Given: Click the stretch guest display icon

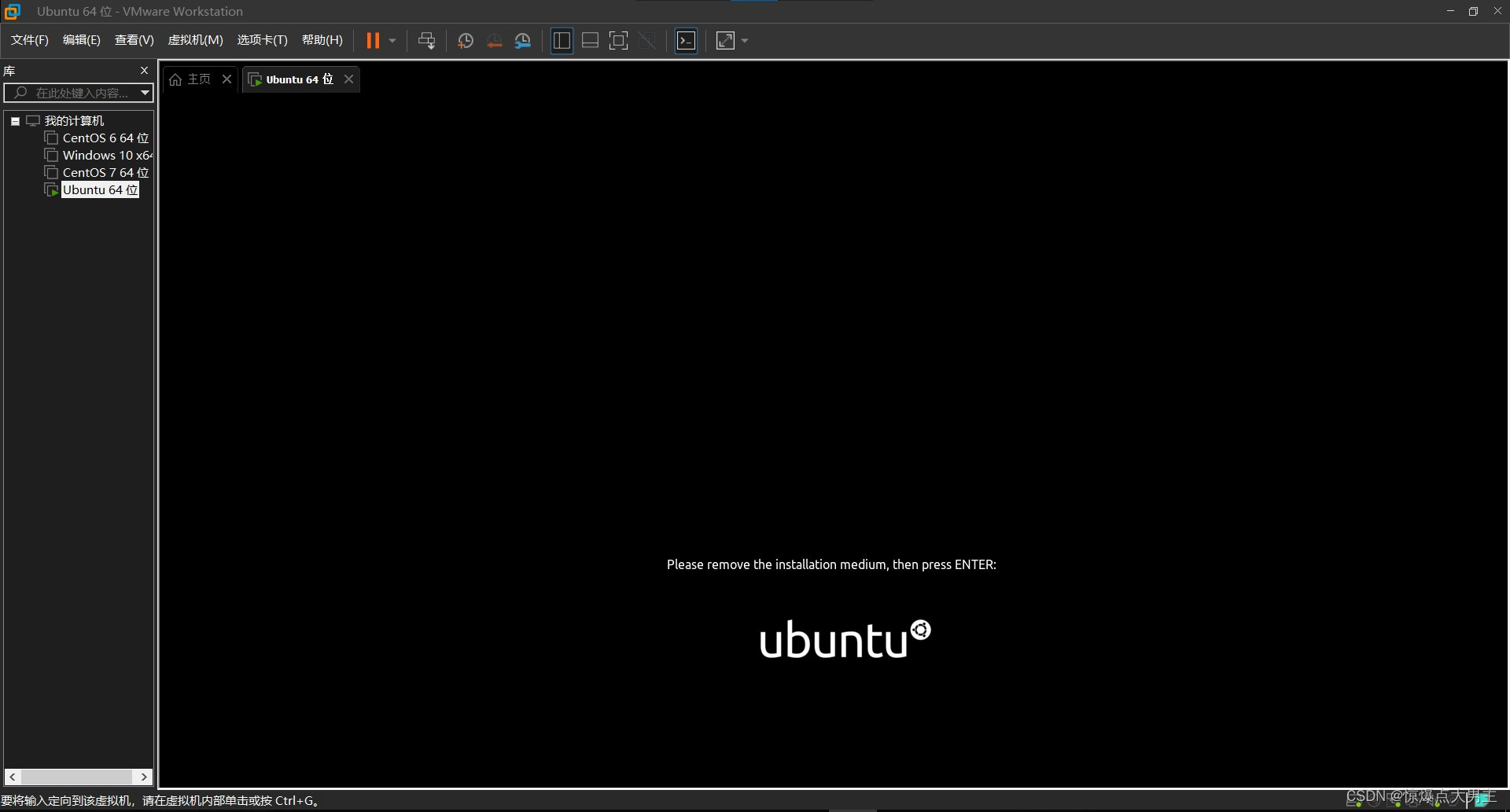Looking at the screenshot, I should pyautogui.click(x=725, y=41).
